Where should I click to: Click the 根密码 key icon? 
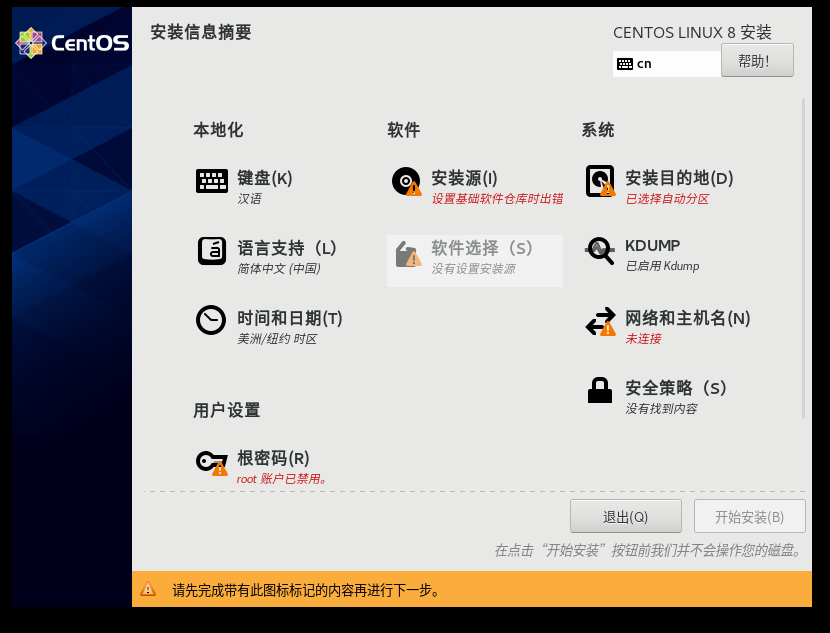pyautogui.click(x=211, y=461)
